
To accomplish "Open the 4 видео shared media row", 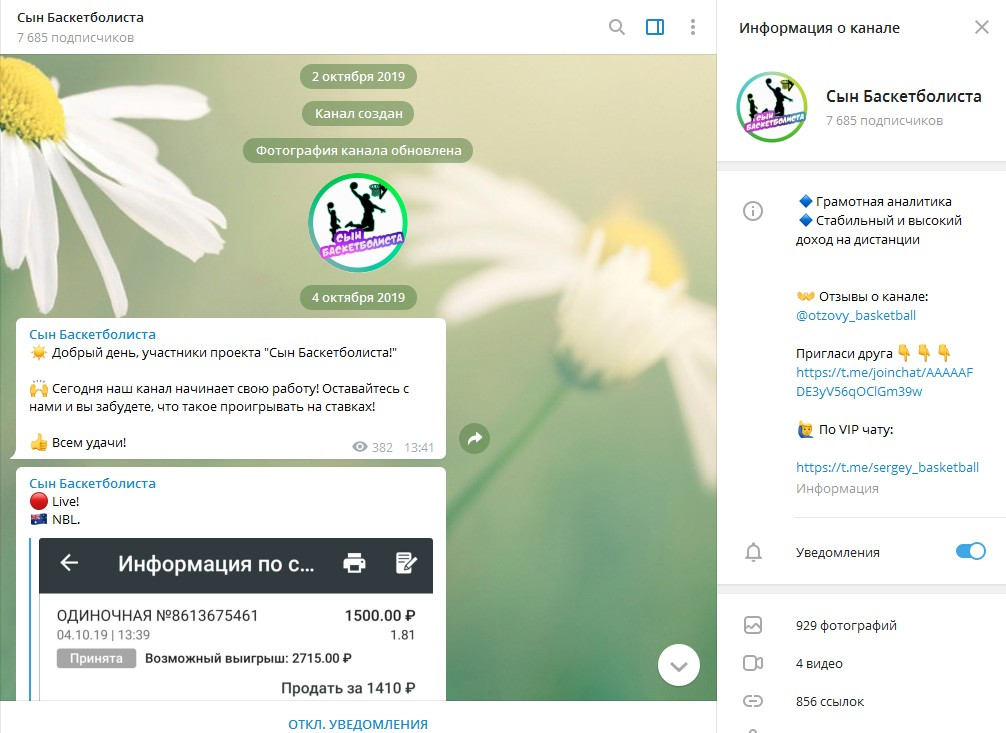I will 861,663.
